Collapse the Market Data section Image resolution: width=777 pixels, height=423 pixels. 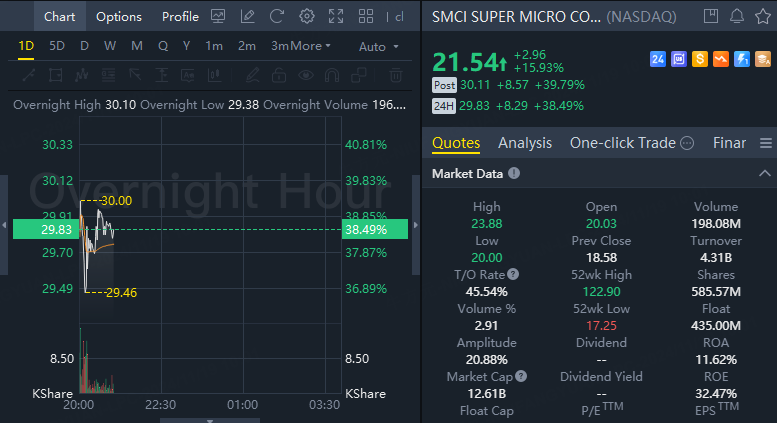coord(765,174)
